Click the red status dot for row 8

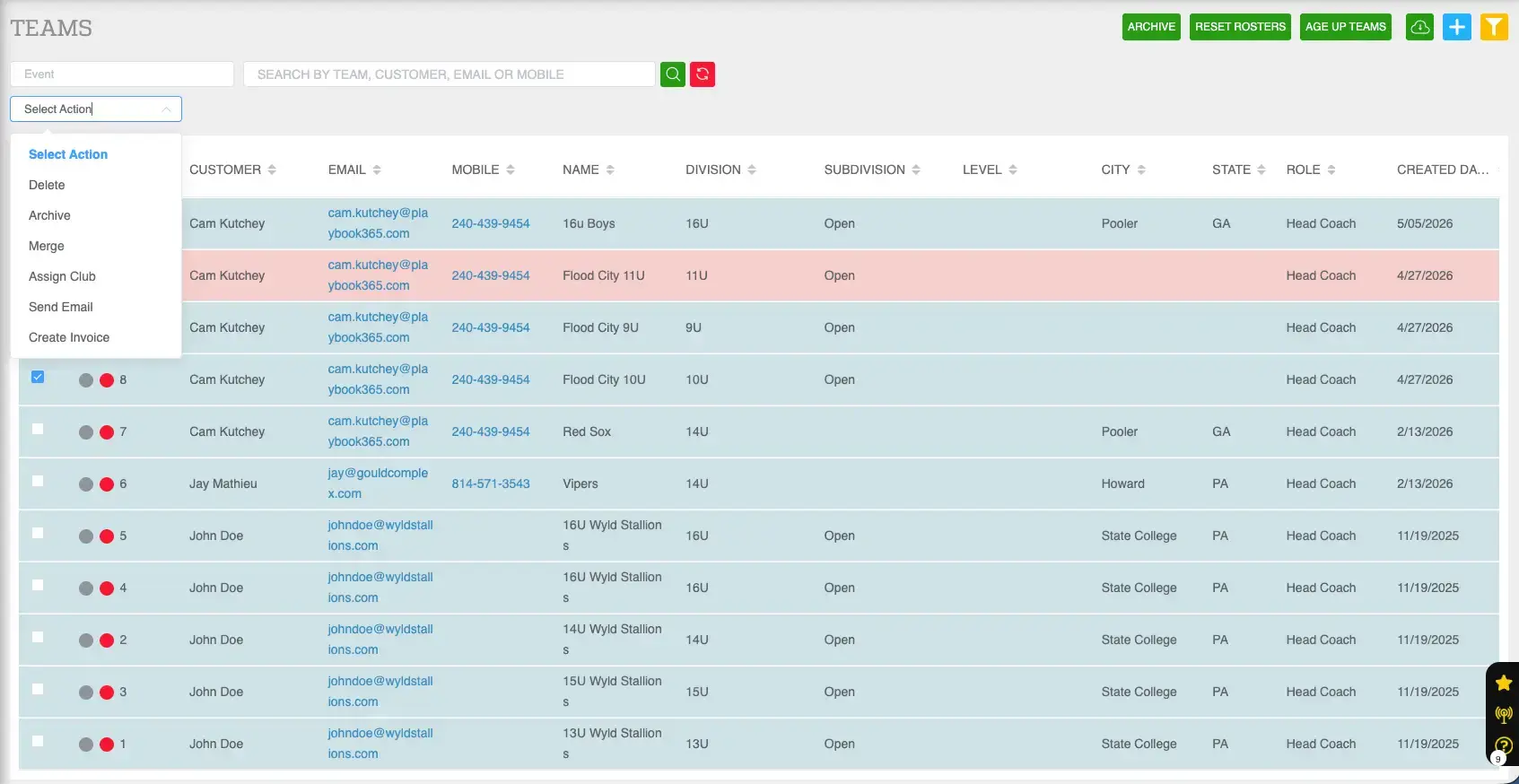[107, 380]
